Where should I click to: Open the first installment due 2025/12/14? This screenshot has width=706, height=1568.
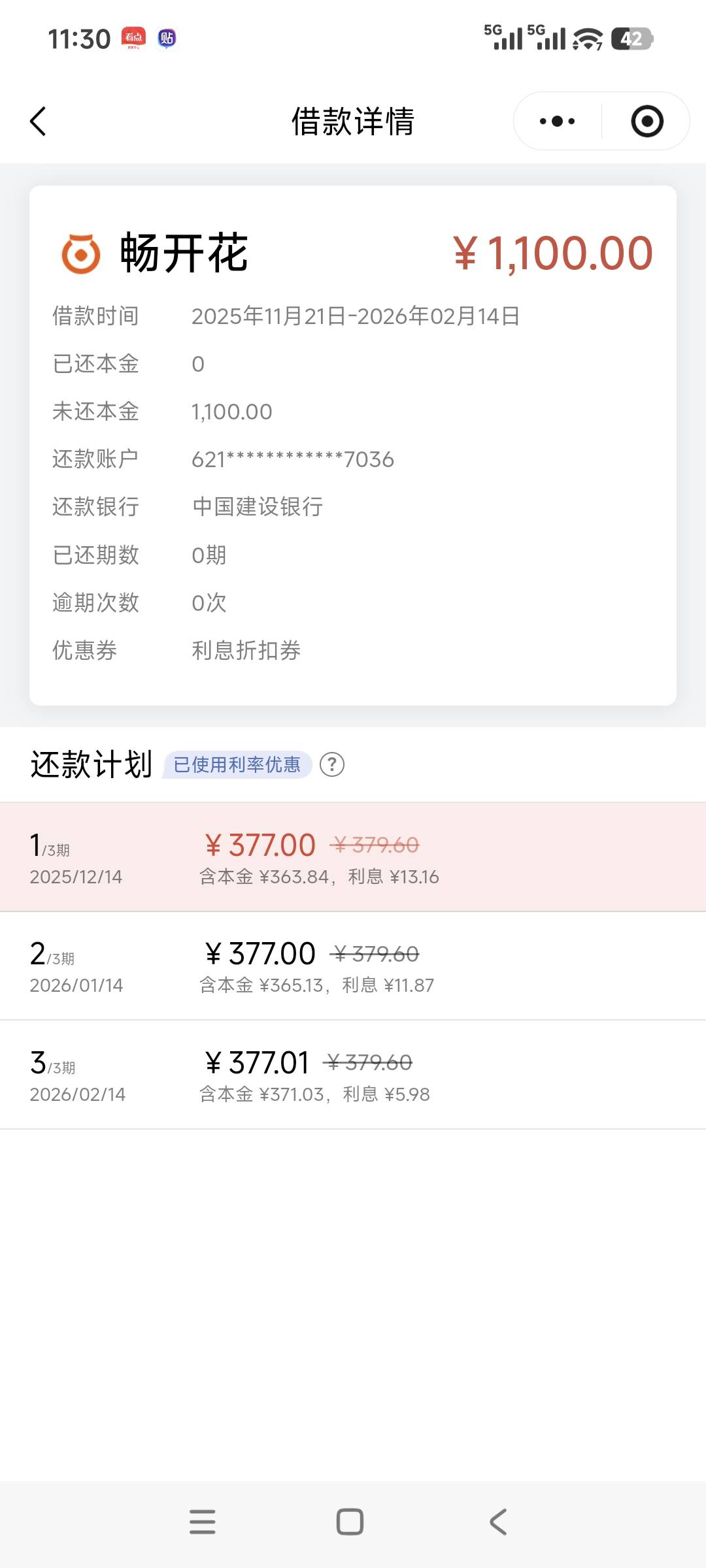[353, 857]
